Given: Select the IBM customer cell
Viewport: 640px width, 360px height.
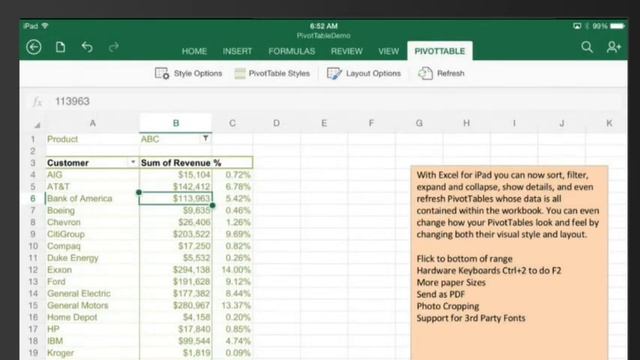Looking at the screenshot, I should tap(93, 341).
